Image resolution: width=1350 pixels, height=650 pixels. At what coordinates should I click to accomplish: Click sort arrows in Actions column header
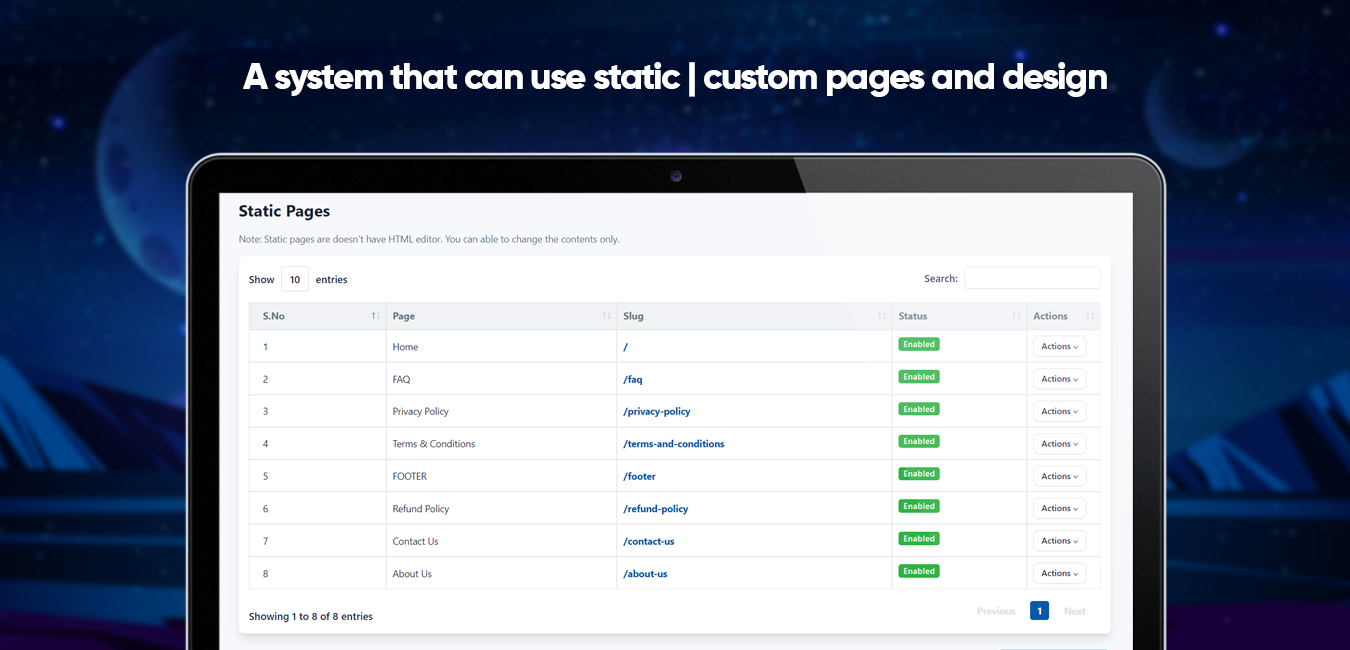tap(1090, 316)
